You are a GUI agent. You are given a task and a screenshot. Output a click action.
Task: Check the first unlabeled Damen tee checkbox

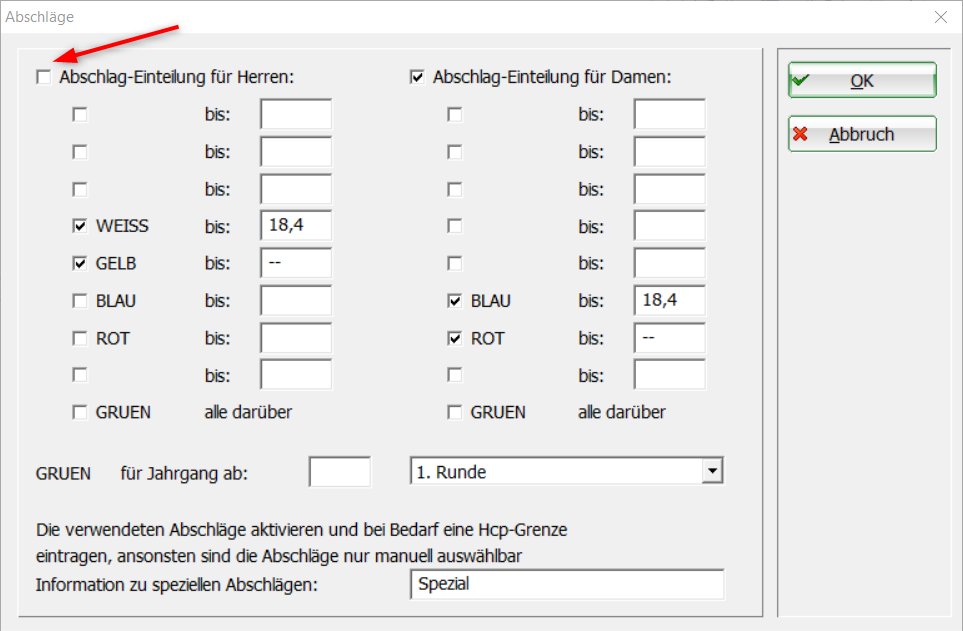click(x=454, y=115)
